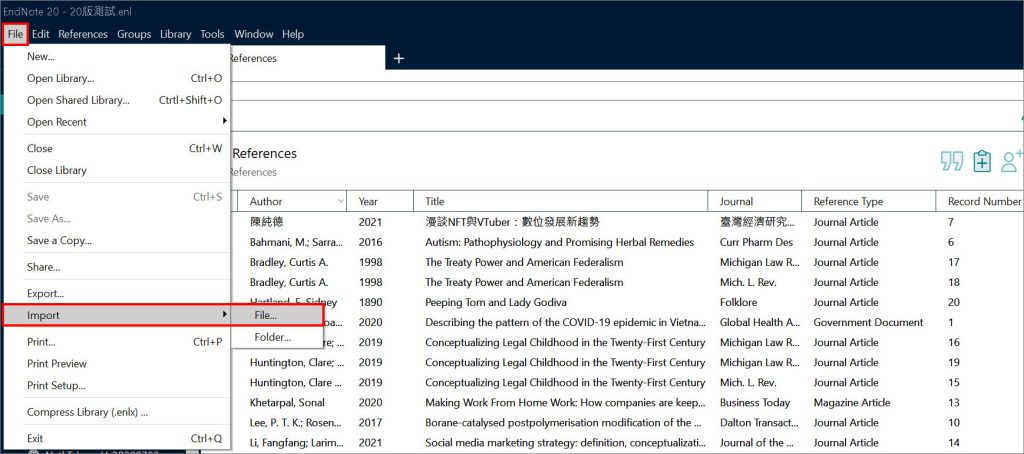Choose File... in Import submenu
Image resolution: width=1024 pixels, height=454 pixels.
pyautogui.click(x=277, y=316)
